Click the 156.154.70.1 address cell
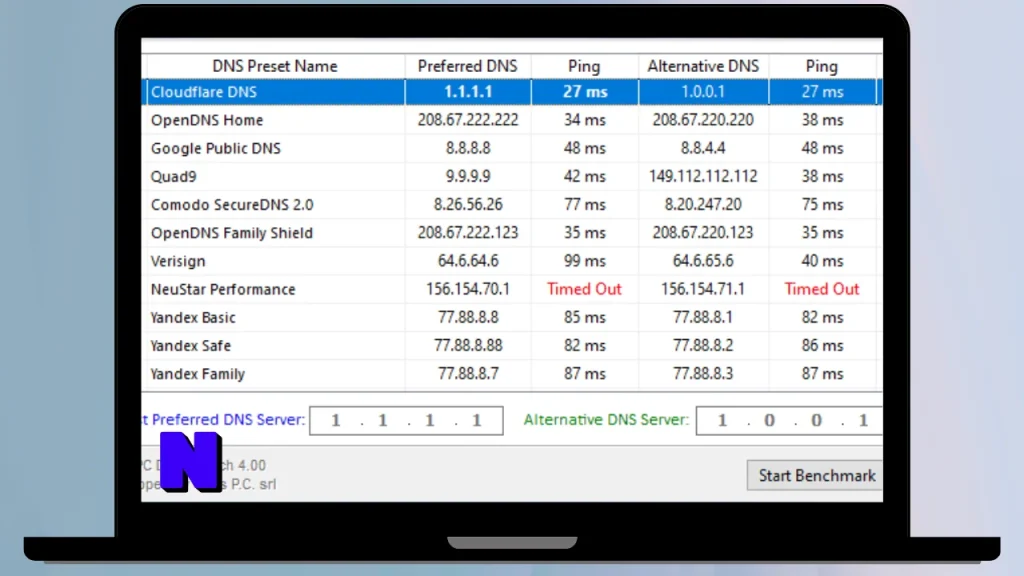1024x576 pixels. [468, 289]
